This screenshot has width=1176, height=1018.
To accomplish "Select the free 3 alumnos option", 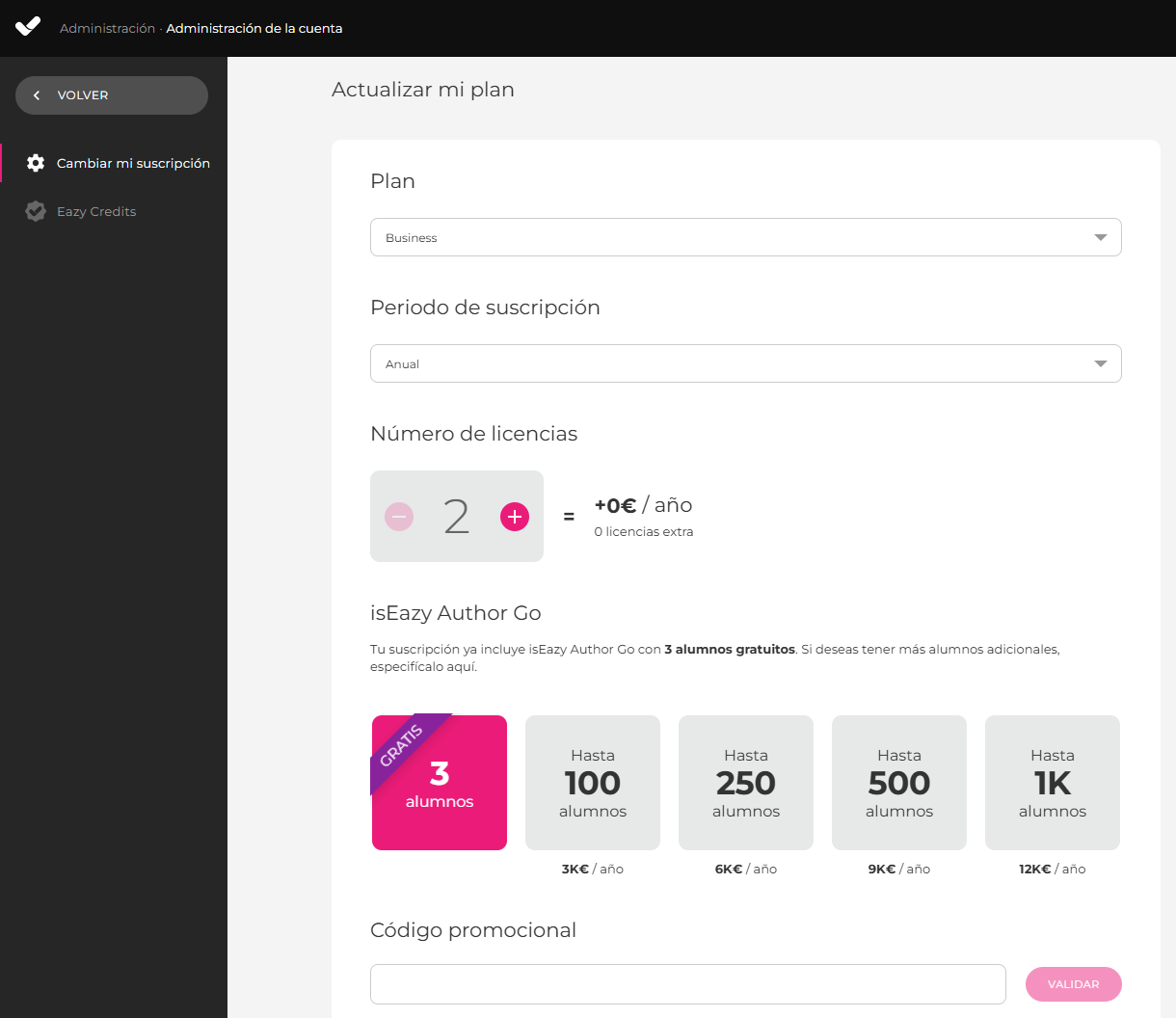I will tap(440, 783).
